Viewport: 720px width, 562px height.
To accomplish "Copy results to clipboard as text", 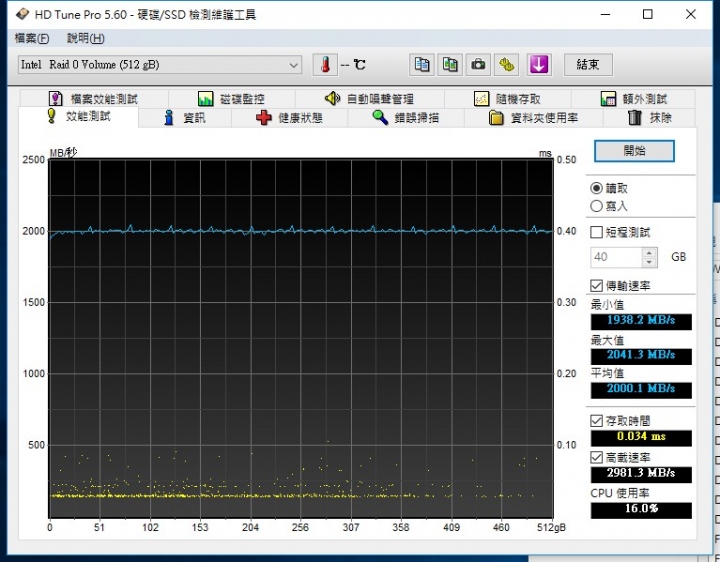I will 422,65.
